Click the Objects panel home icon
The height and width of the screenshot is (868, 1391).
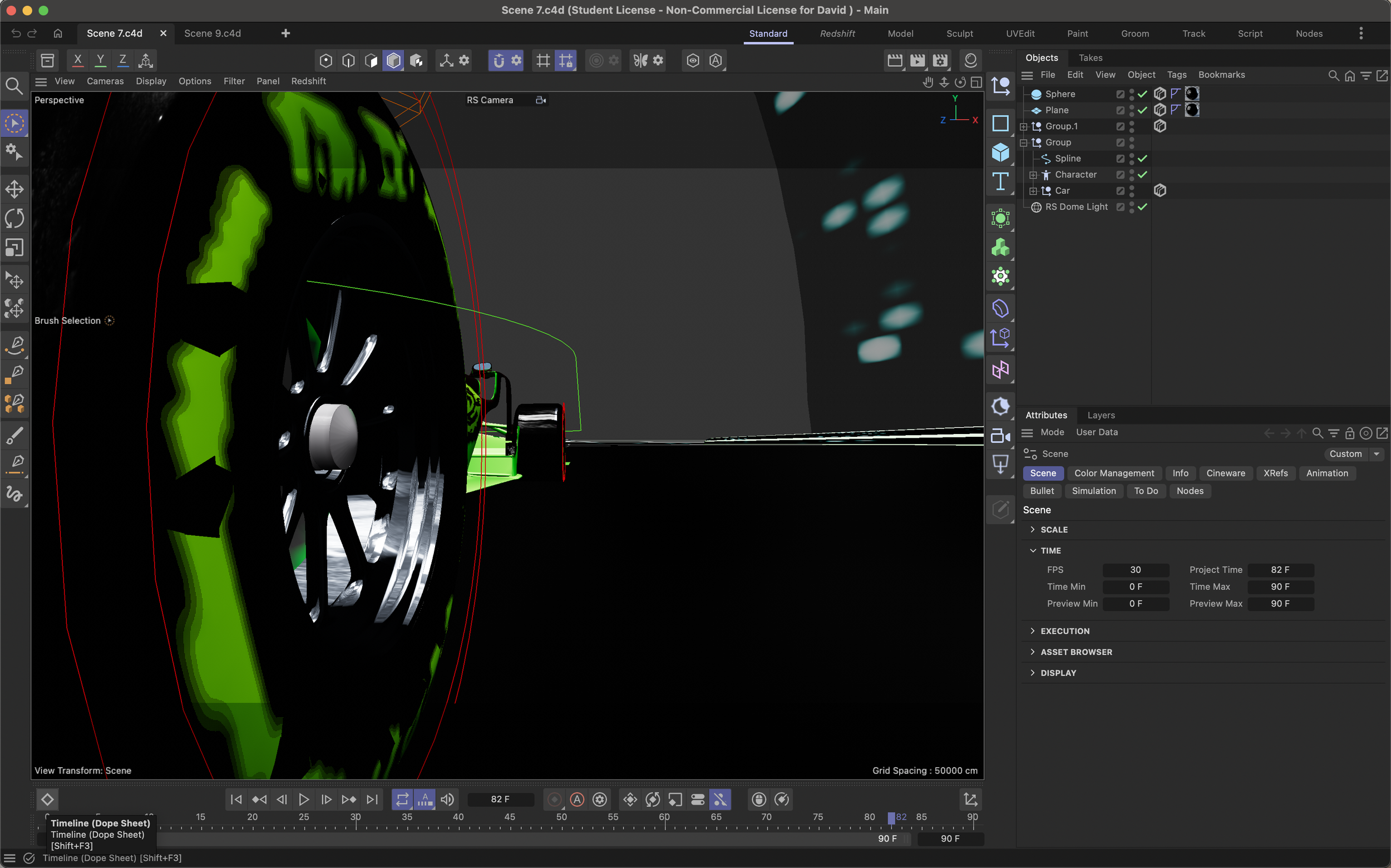click(x=1350, y=75)
